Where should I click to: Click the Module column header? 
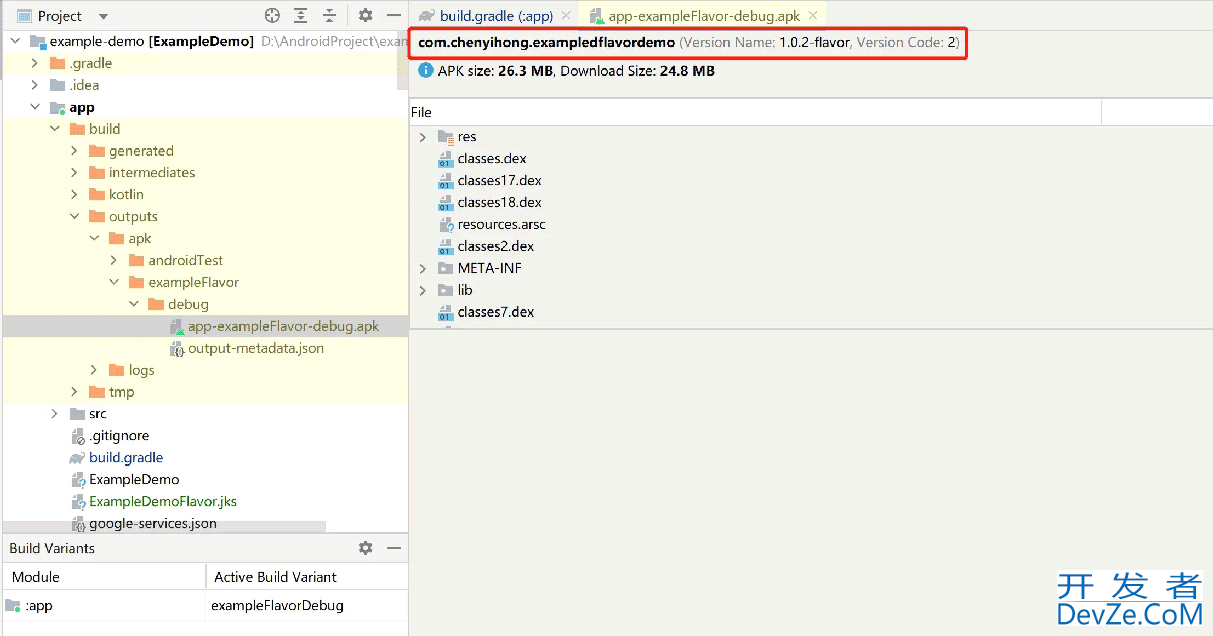(x=104, y=577)
